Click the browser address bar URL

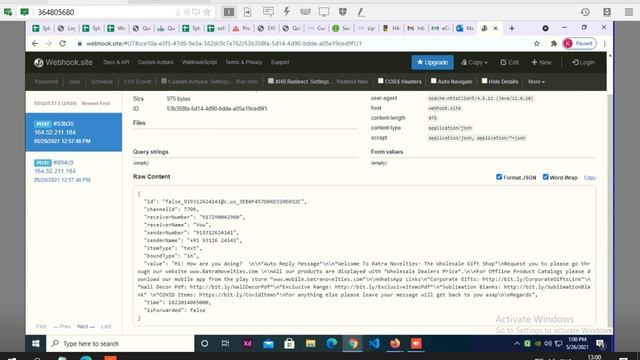coord(224,43)
